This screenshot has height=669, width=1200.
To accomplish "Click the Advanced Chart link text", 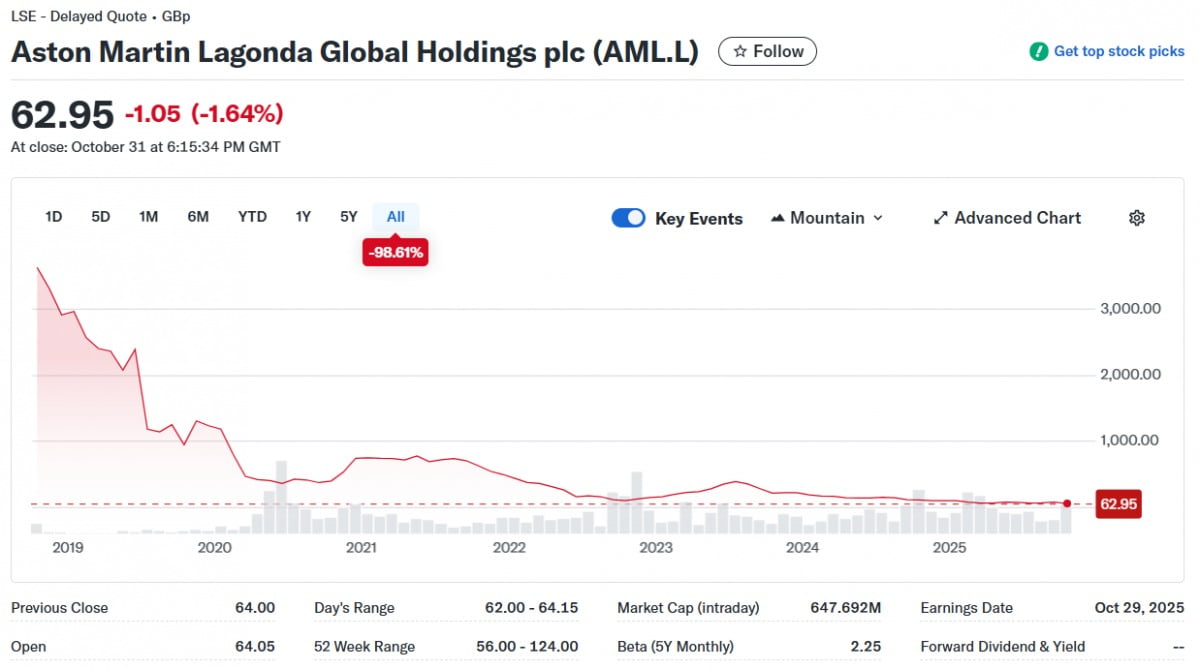I will (1017, 218).
